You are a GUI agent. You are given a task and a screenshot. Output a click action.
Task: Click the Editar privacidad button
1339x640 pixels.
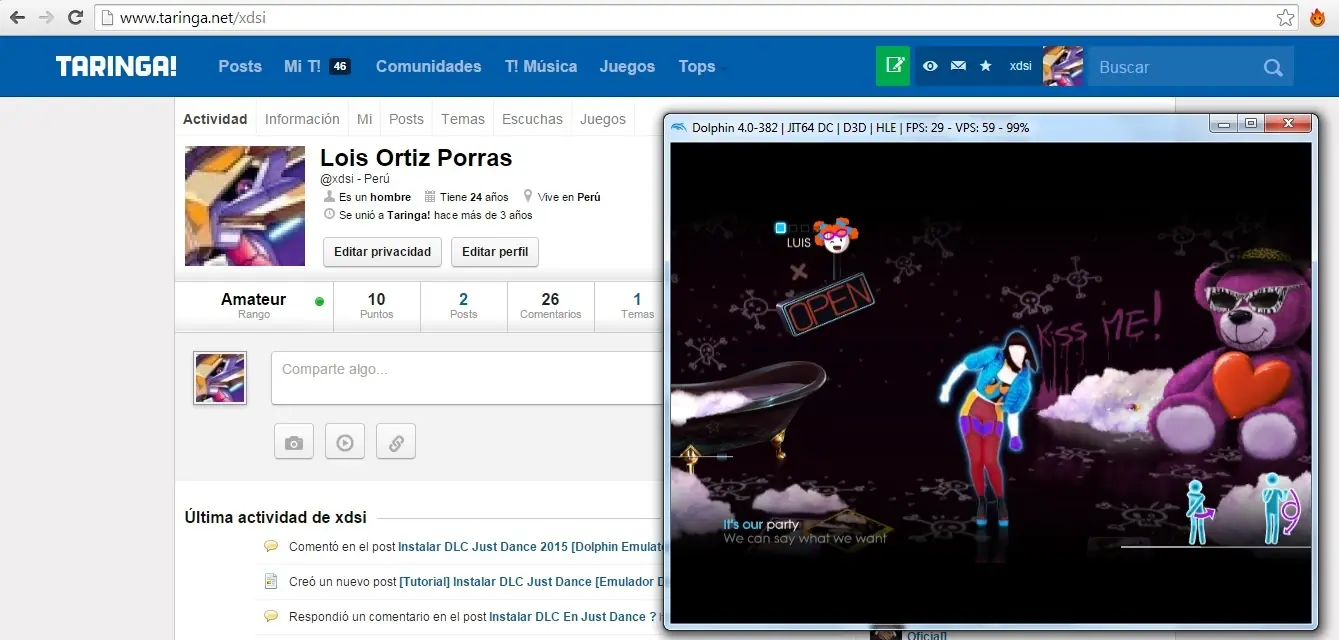[382, 252]
